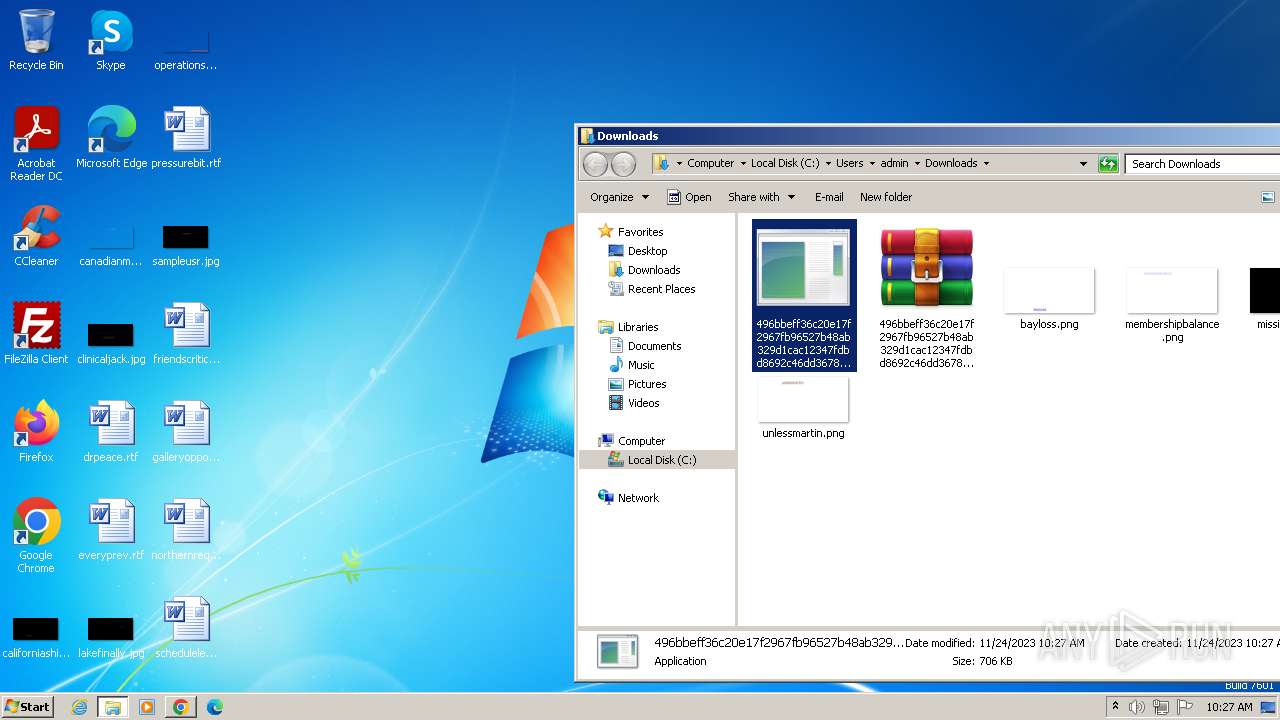Open File Explorer taskbar button
Image resolution: width=1280 pixels, height=720 pixels.
click(x=113, y=707)
